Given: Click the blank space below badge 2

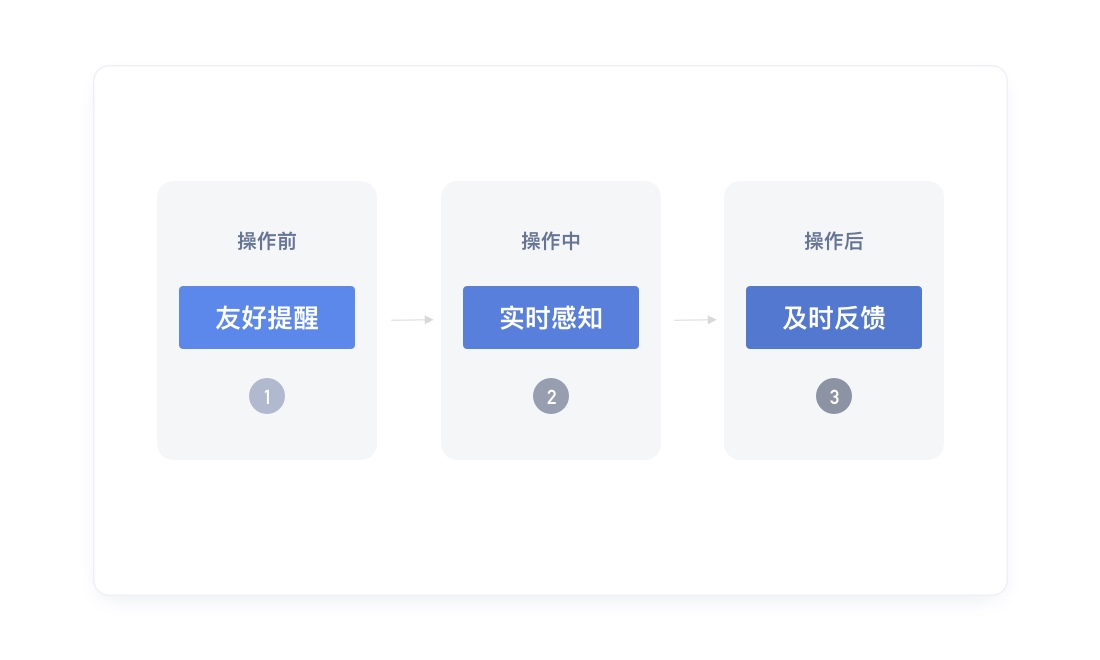Looking at the screenshot, I should coord(551,438).
